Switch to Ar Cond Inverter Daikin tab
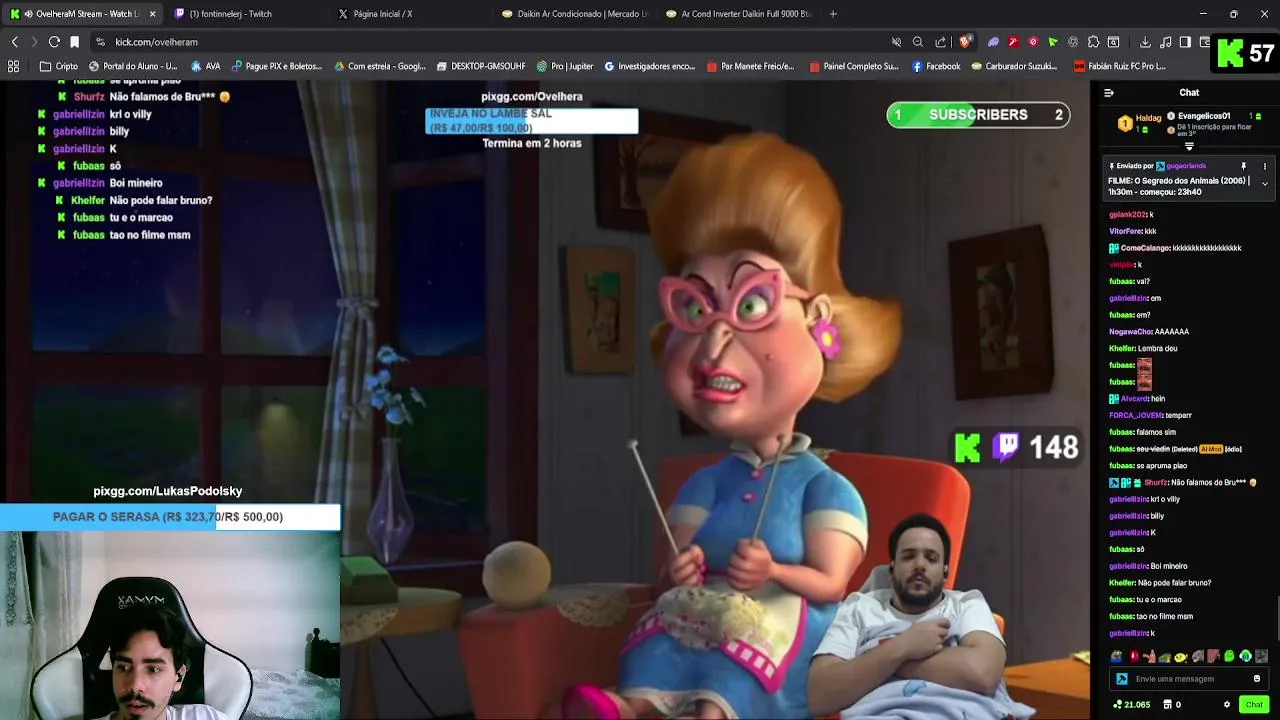Viewport: 1280px width, 720px height. 740,14
